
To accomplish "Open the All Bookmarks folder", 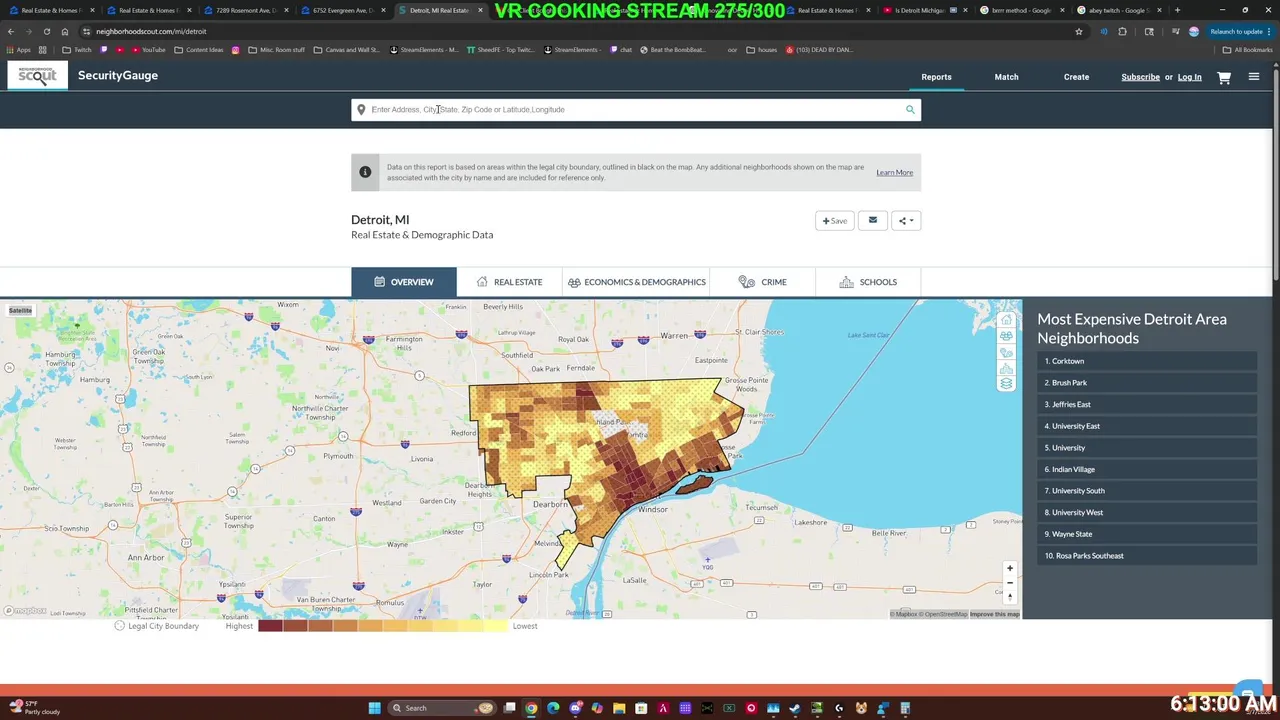I will point(1247,50).
